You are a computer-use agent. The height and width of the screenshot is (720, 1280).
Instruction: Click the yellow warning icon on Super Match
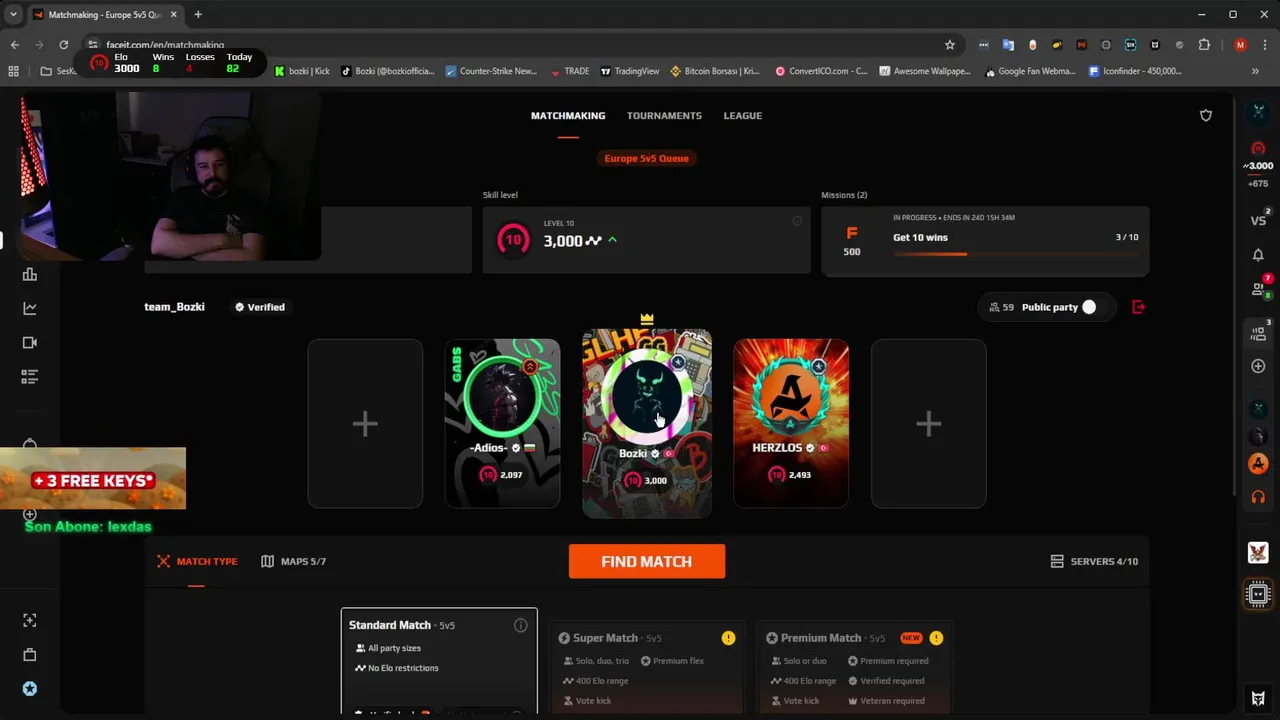pyautogui.click(x=728, y=638)
